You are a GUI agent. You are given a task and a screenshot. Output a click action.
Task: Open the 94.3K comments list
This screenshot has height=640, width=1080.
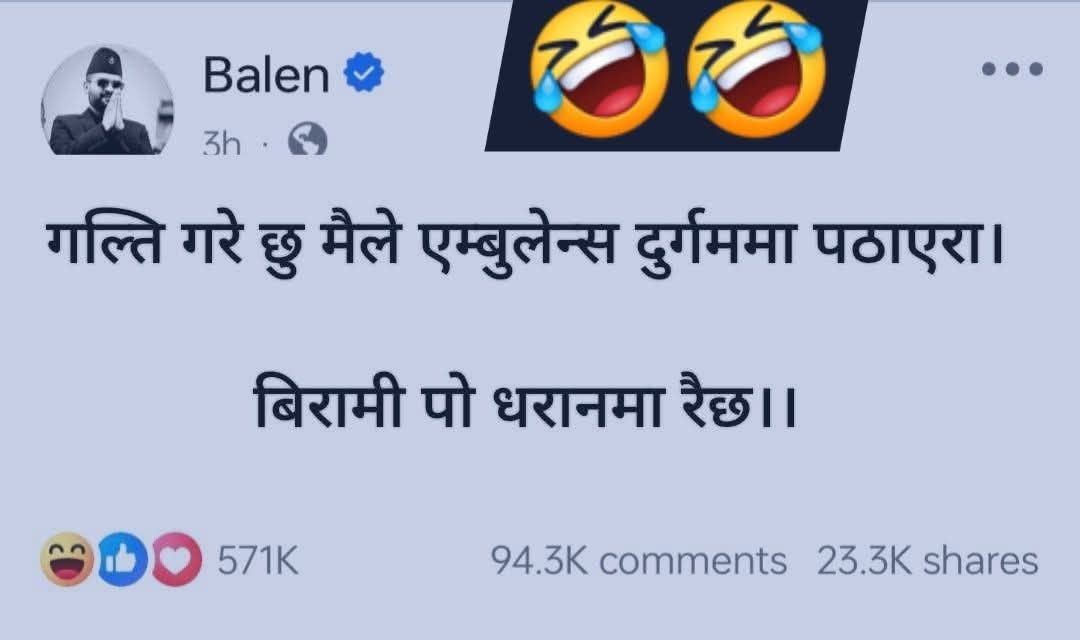click(x=638, y=560)
